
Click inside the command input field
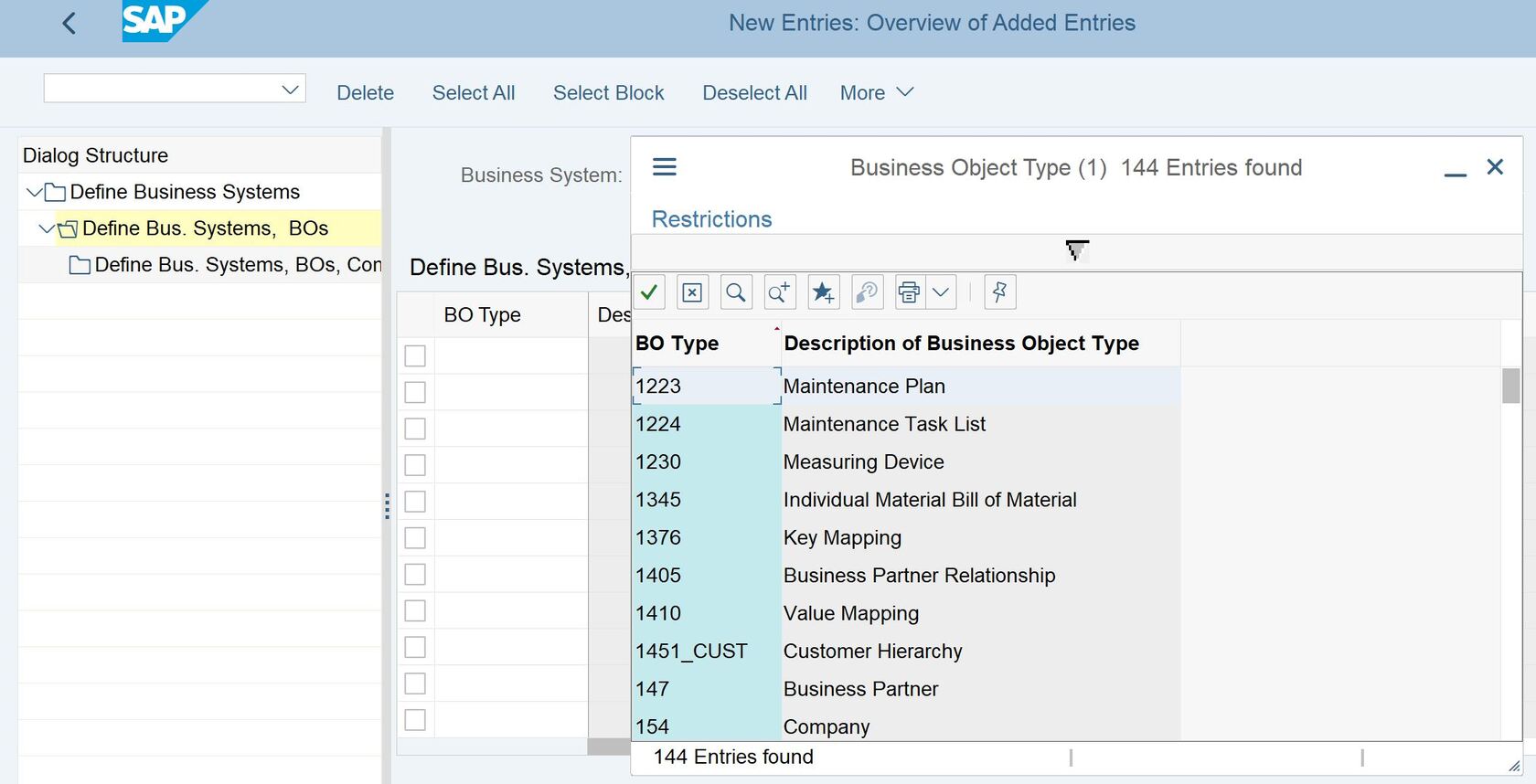(161, 89)
